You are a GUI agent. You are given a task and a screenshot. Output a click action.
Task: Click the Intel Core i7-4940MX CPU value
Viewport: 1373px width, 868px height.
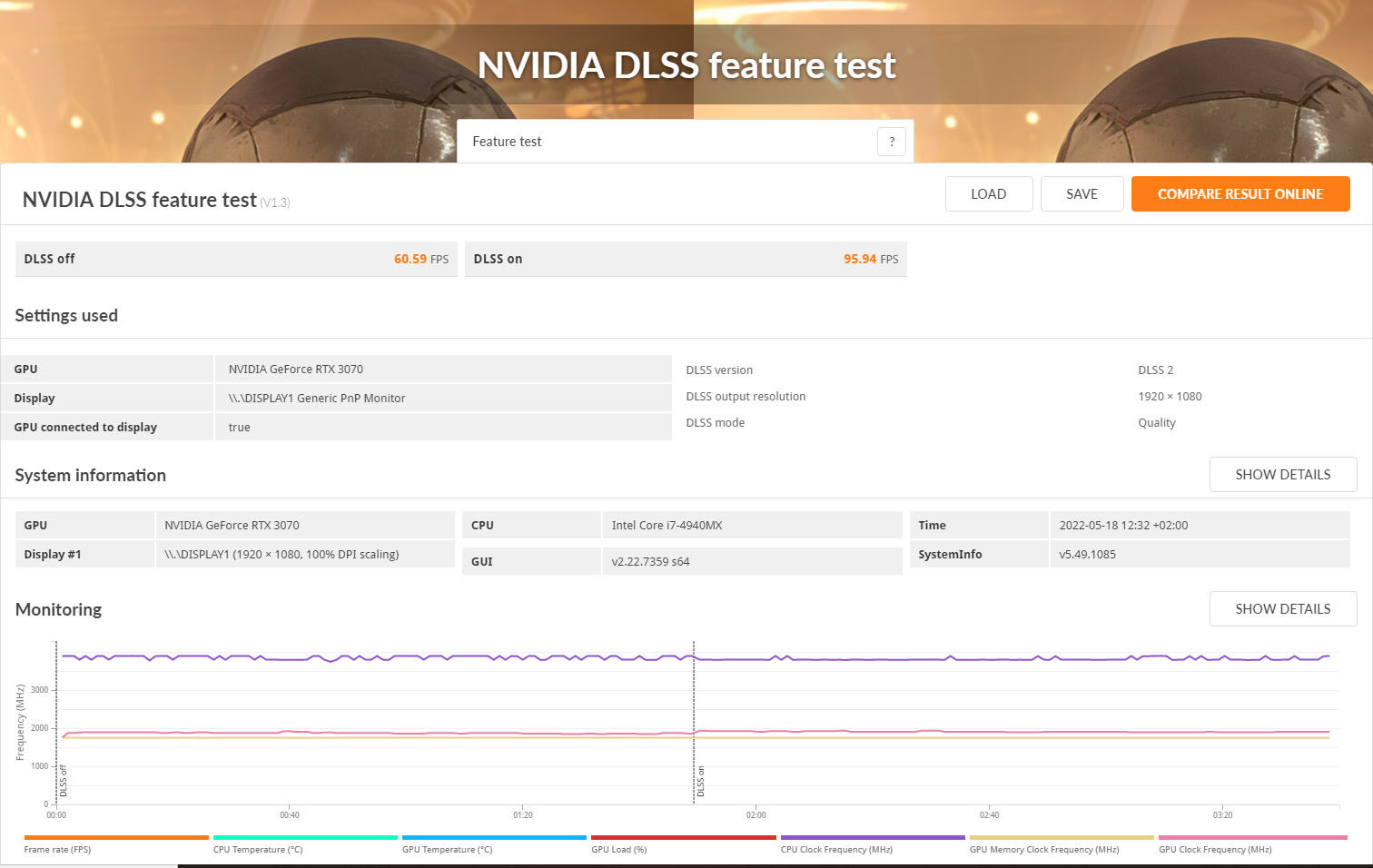(x=667, y=526)
